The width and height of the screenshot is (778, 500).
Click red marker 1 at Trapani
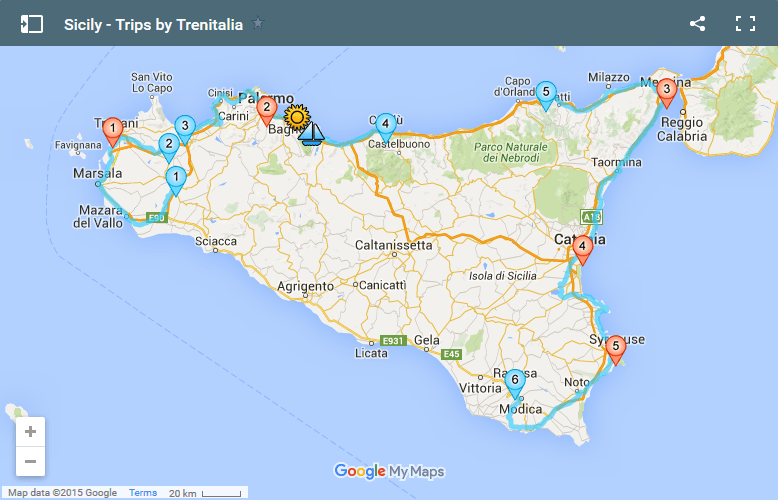[x=114, y=130]
